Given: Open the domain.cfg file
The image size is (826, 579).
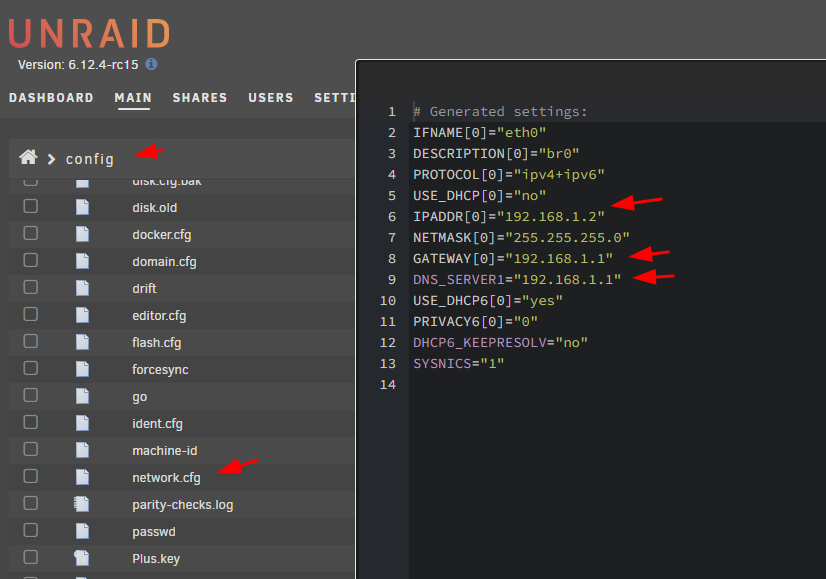Looking at the screenshot, I should (x=164, y=262).
